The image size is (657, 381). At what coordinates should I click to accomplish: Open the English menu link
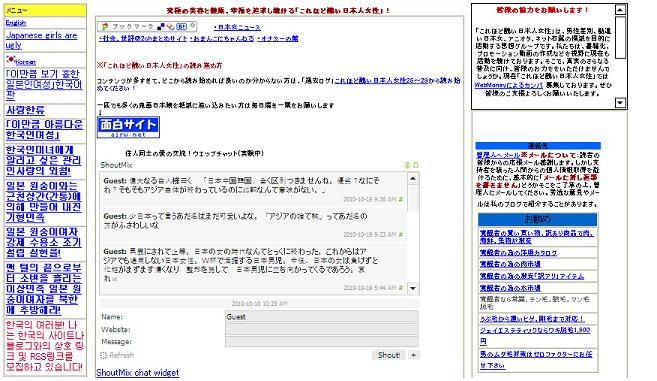pos(16,23)
